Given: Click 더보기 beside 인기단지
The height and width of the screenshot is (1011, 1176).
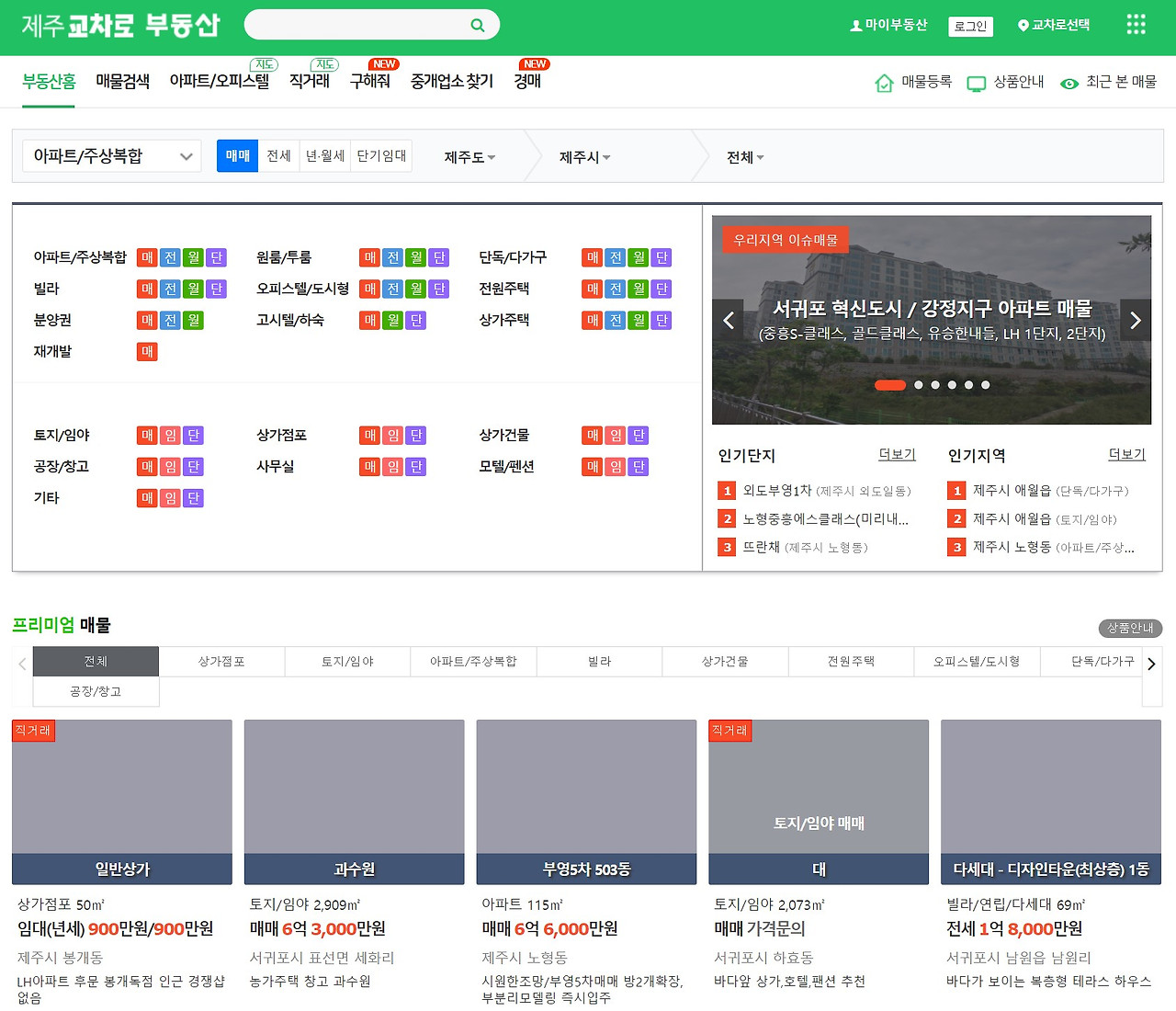Looking at the screenshot, I should click(x=897, y=454).
